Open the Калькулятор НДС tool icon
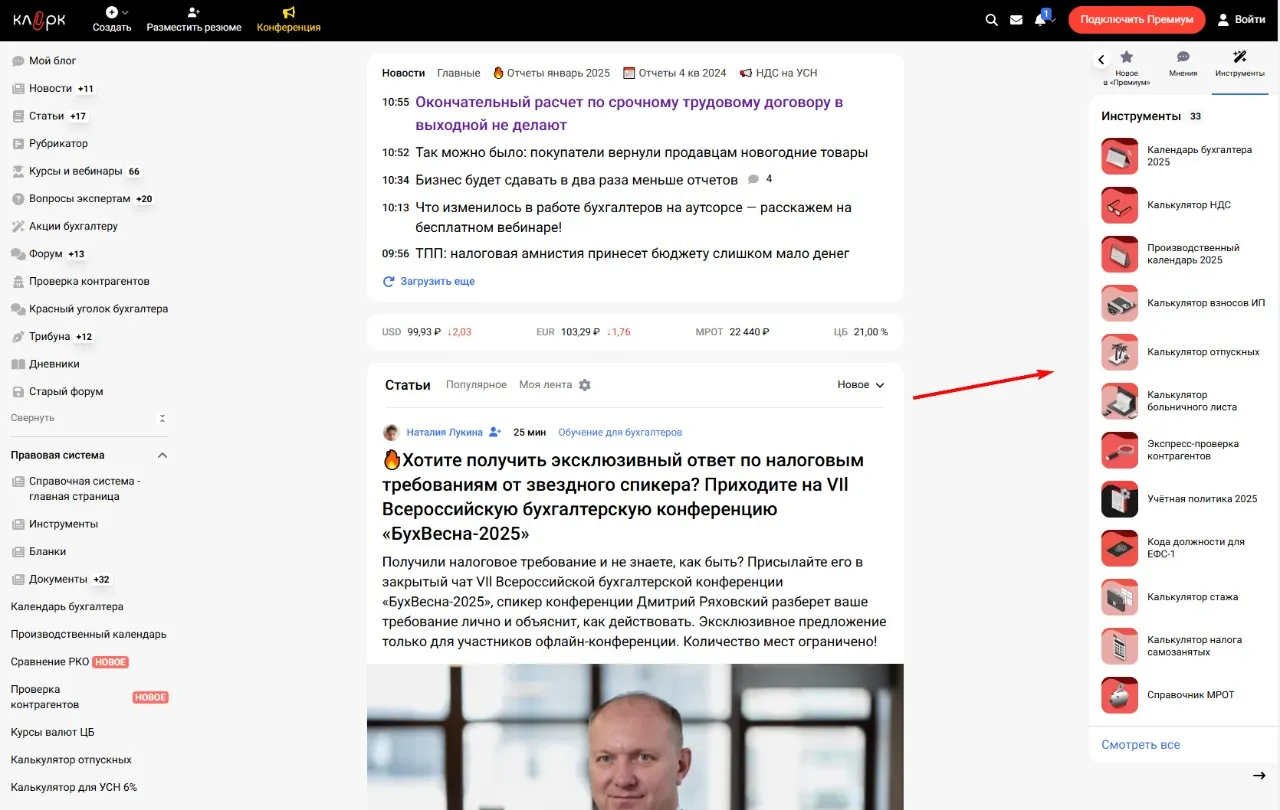The height and width of the screenshot is (810, 1280). click(x=1120, y=205)
